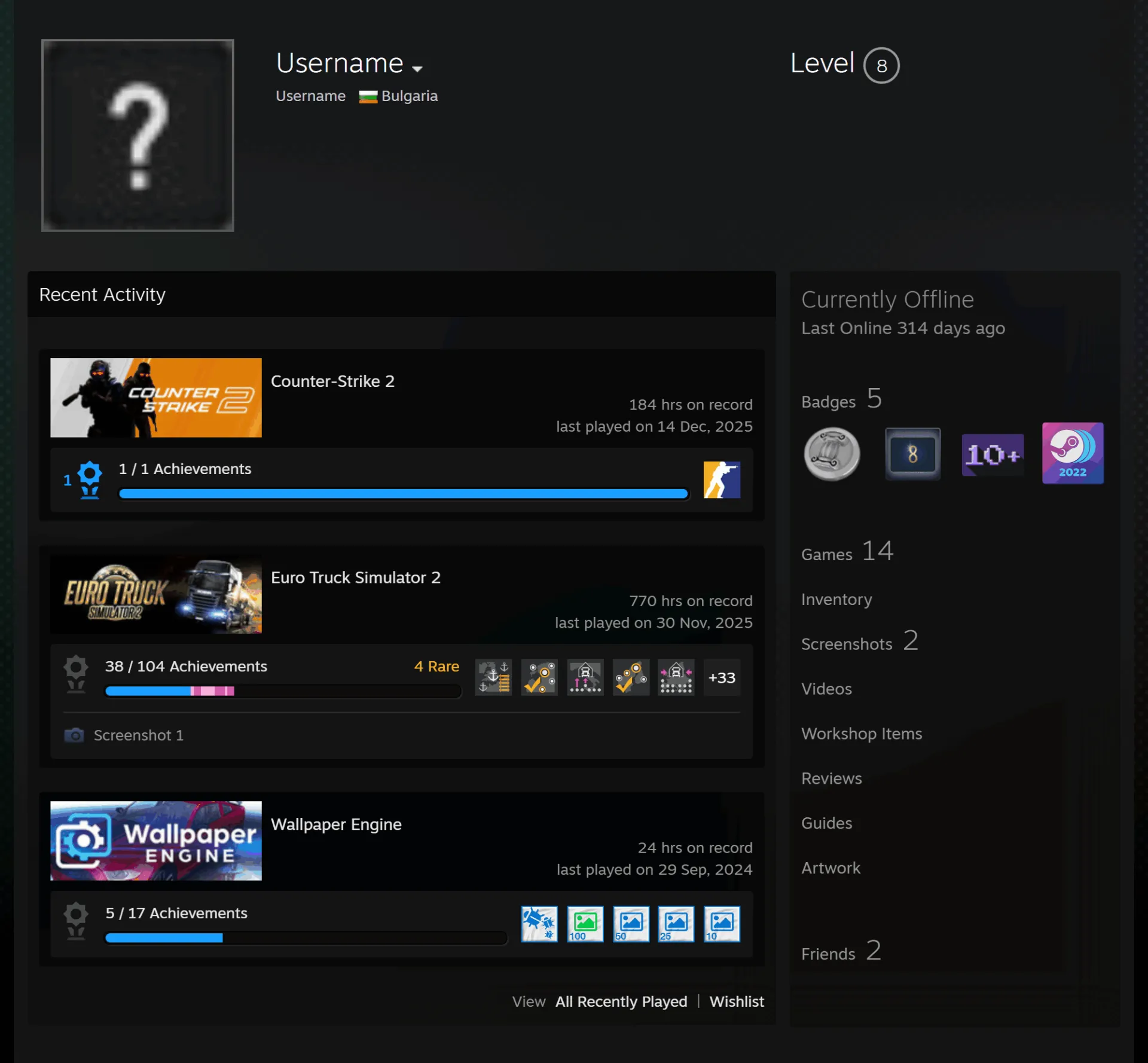Image resolution: width=1148 pixels, height=1063 pixels.
Task: Select the silver Pillar of Community badge
Action: pos(832,454)
